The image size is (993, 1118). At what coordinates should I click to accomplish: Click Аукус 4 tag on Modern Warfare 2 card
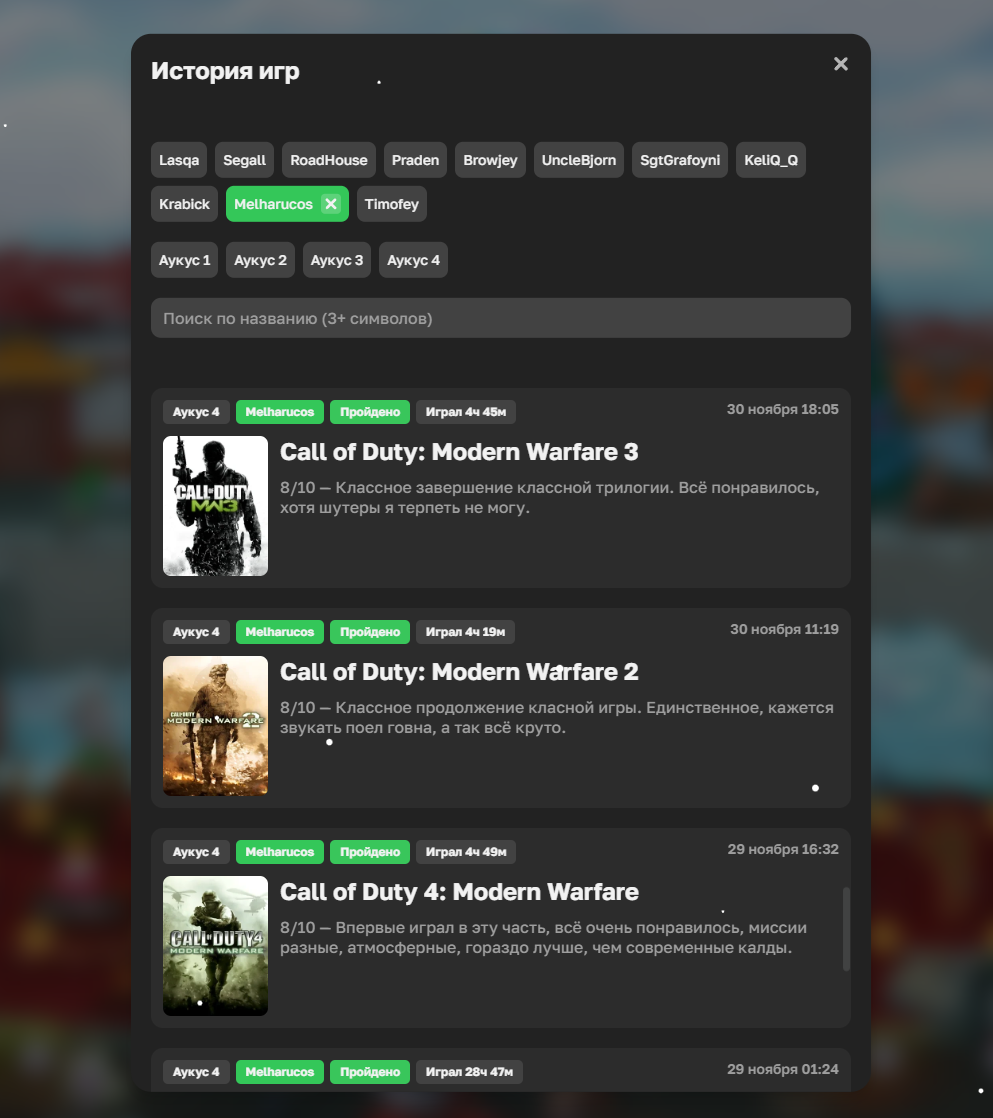pos(196,632)
